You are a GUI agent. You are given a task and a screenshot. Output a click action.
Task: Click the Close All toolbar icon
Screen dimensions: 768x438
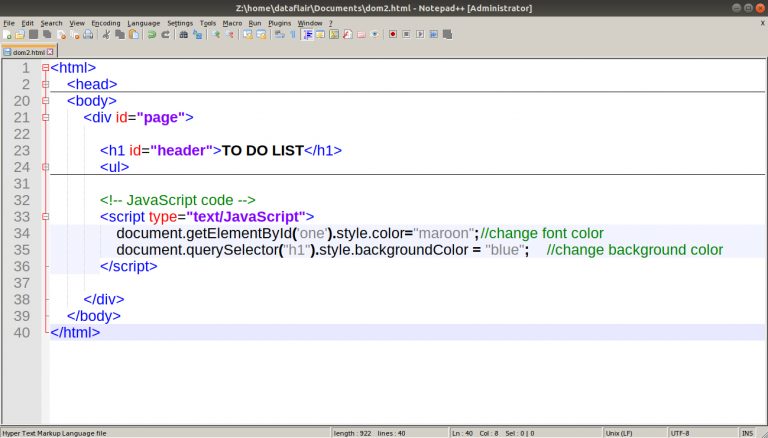pyautogui.click(x=75, y=34)
